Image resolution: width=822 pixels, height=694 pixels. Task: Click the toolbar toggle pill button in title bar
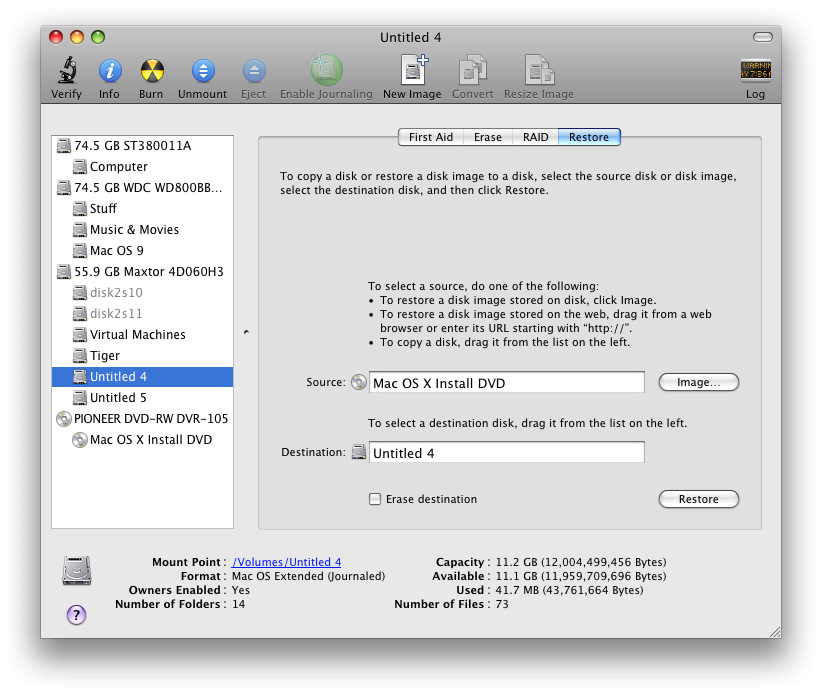pos(763,37)
